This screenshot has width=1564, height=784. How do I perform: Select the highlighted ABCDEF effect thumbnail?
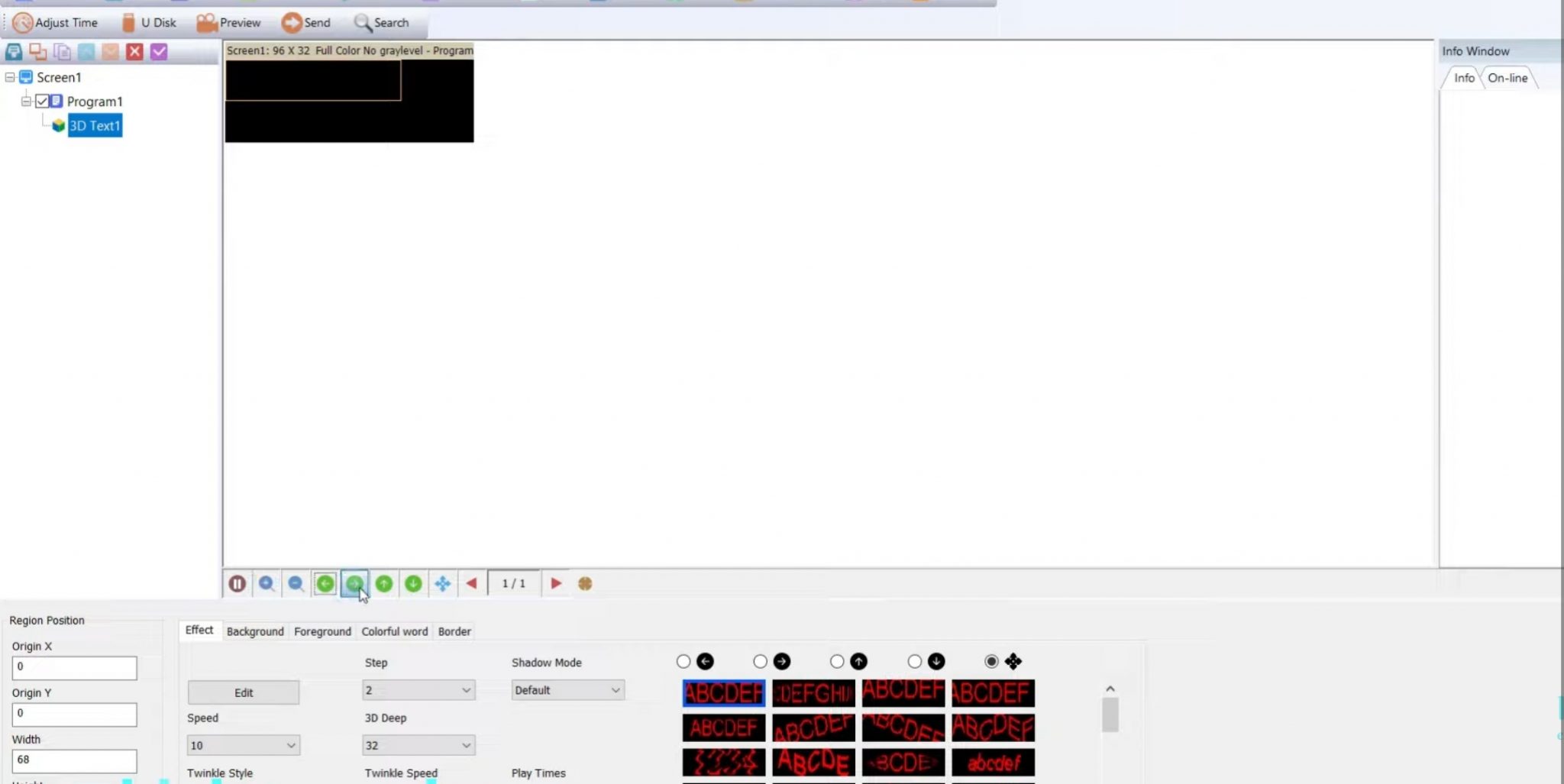[x=722, y=692]
